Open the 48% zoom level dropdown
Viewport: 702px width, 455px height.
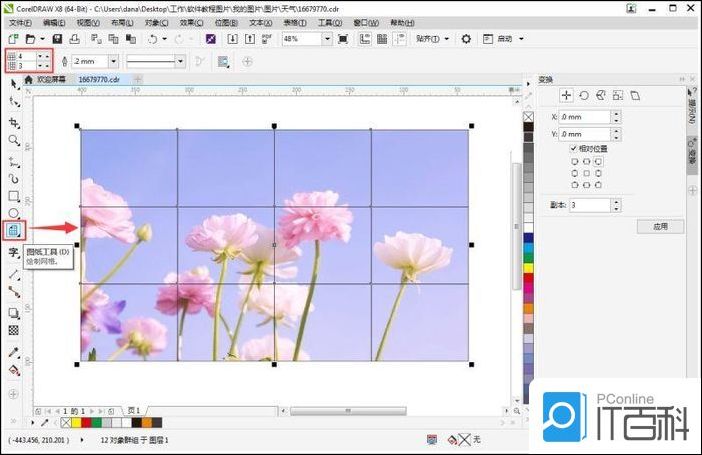327,39
